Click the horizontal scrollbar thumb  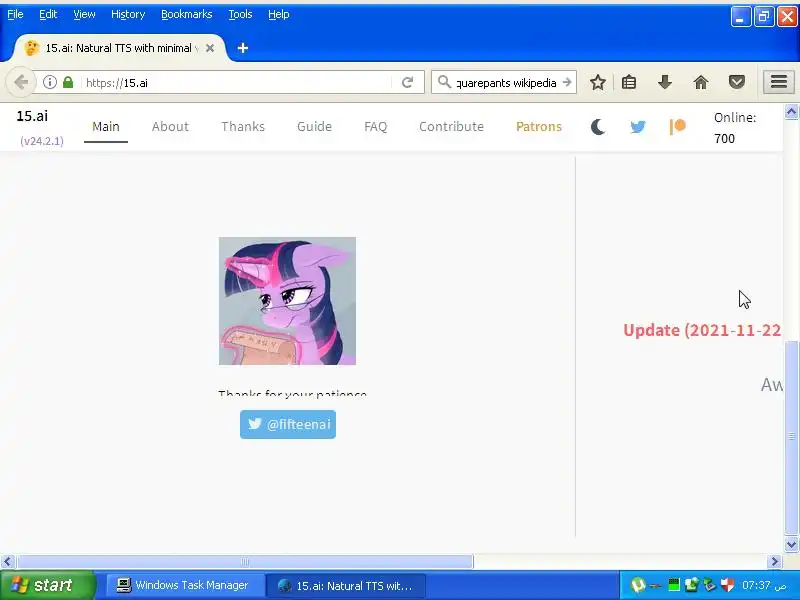click(245, 562)
